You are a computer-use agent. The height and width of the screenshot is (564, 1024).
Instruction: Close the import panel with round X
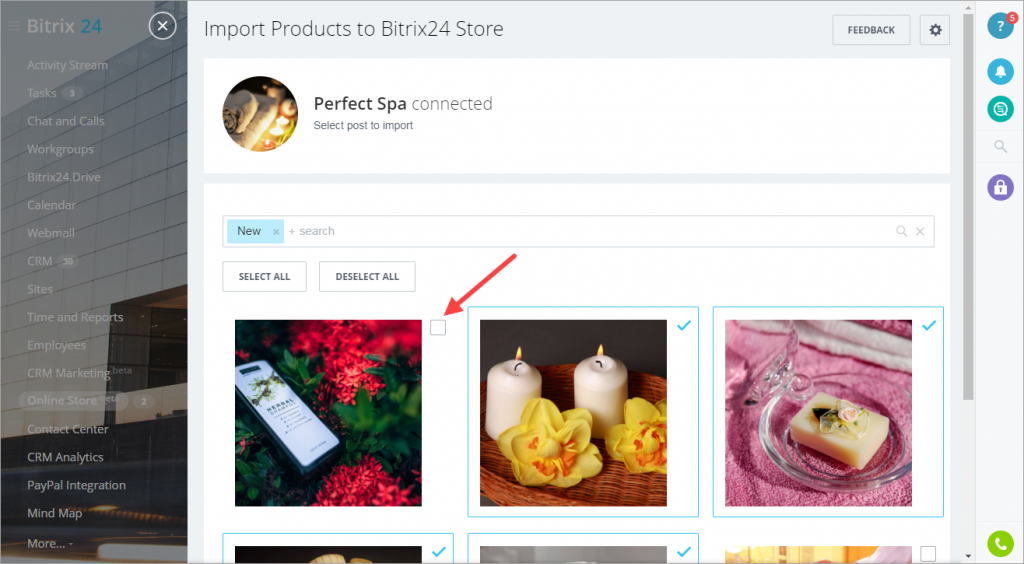click(x=163, y=26)
